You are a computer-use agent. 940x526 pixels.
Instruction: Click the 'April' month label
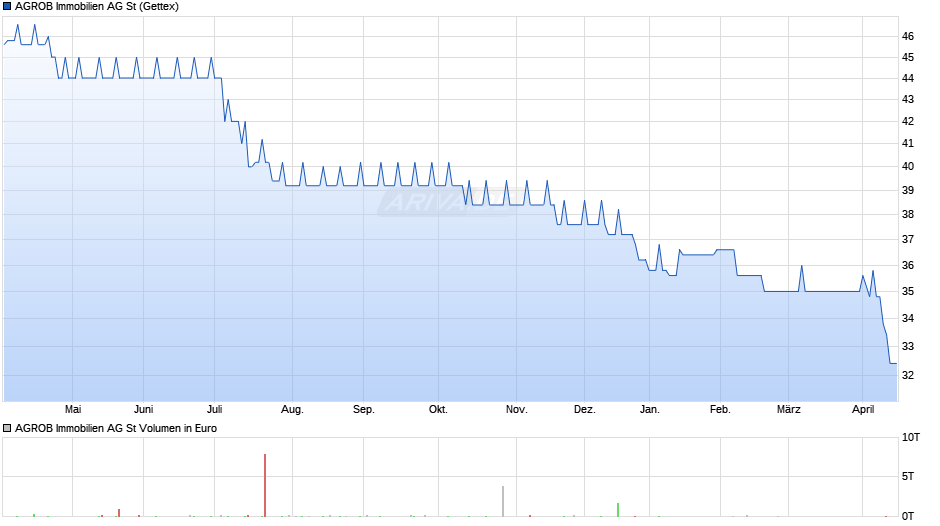tap(863, 409)
